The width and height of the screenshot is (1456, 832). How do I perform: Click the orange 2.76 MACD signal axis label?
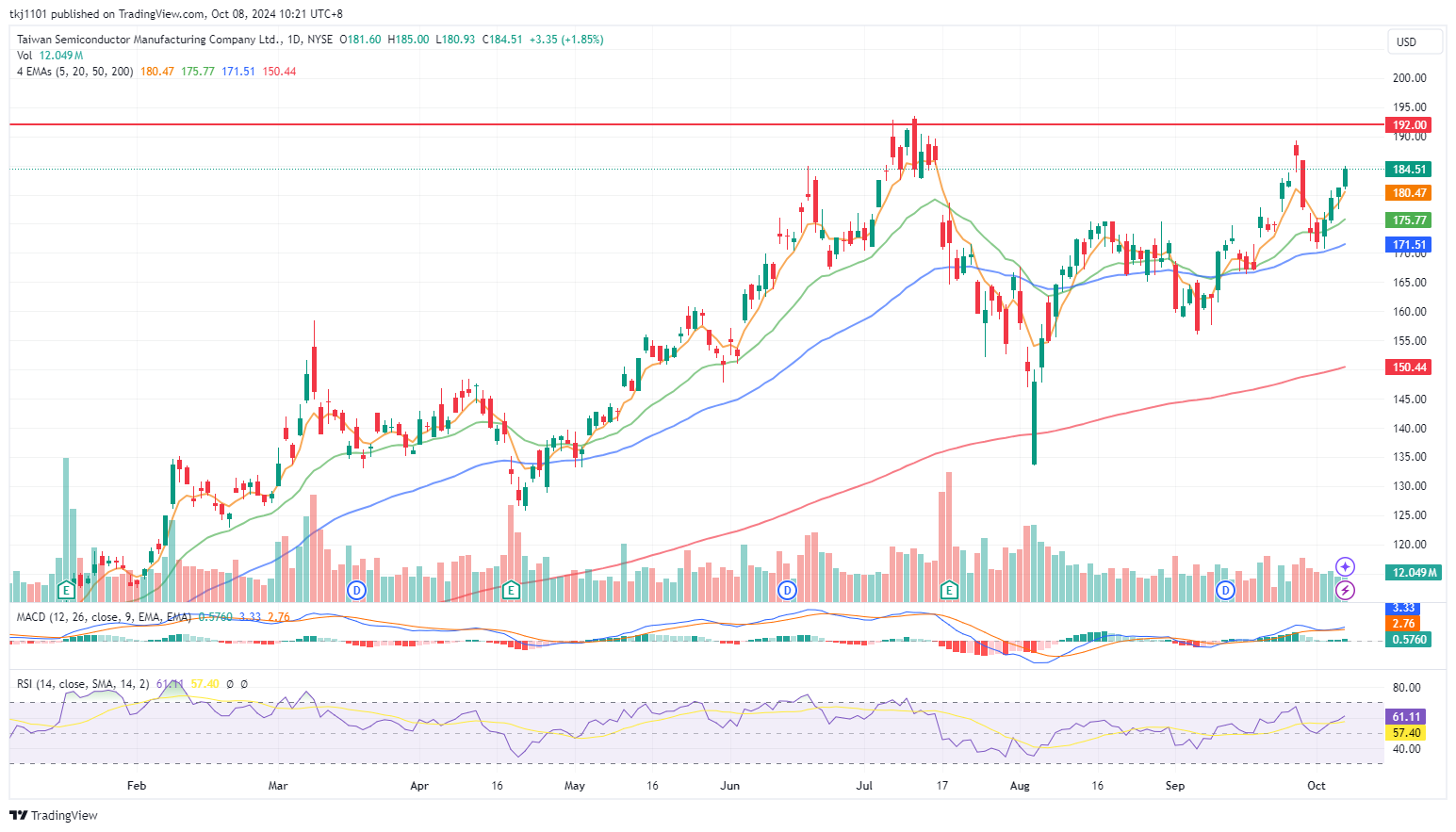[x=1403, y=624]
